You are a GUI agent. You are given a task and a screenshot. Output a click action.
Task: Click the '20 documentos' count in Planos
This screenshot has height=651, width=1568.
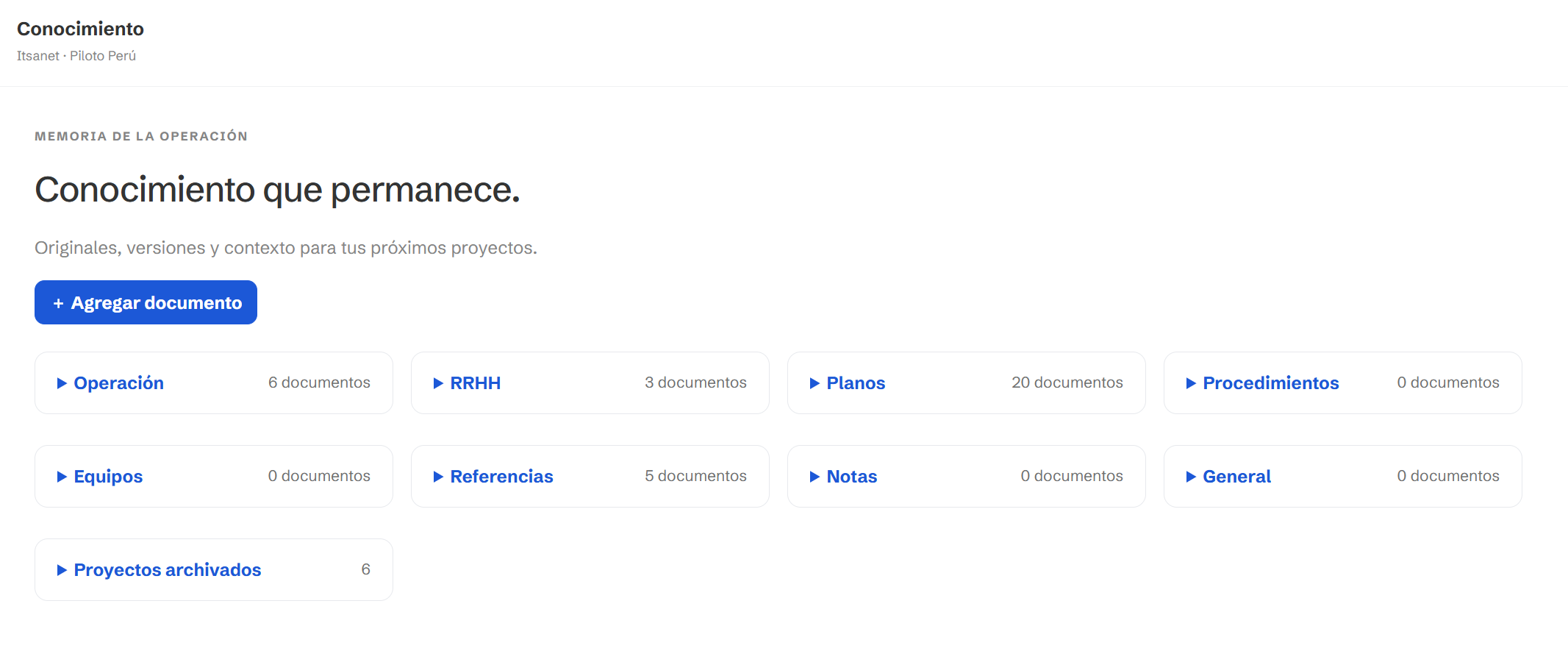tap(1067, 383)
